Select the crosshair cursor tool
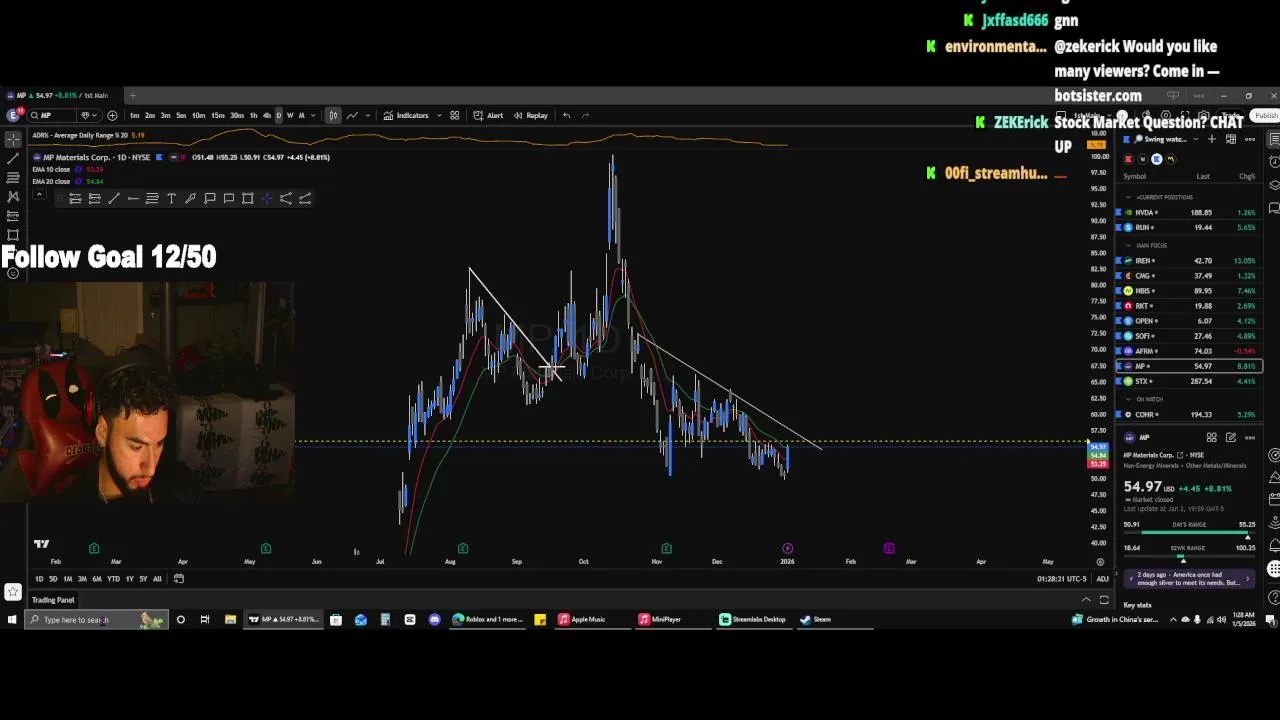The image size is (1280, 720). pyautogui.click(x=13, y=139)
